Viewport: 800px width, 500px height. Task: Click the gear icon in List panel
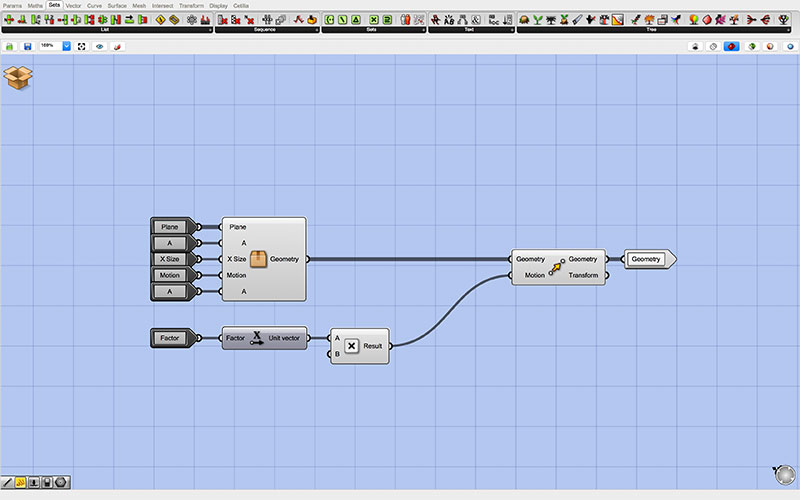(x=191, y=20)
